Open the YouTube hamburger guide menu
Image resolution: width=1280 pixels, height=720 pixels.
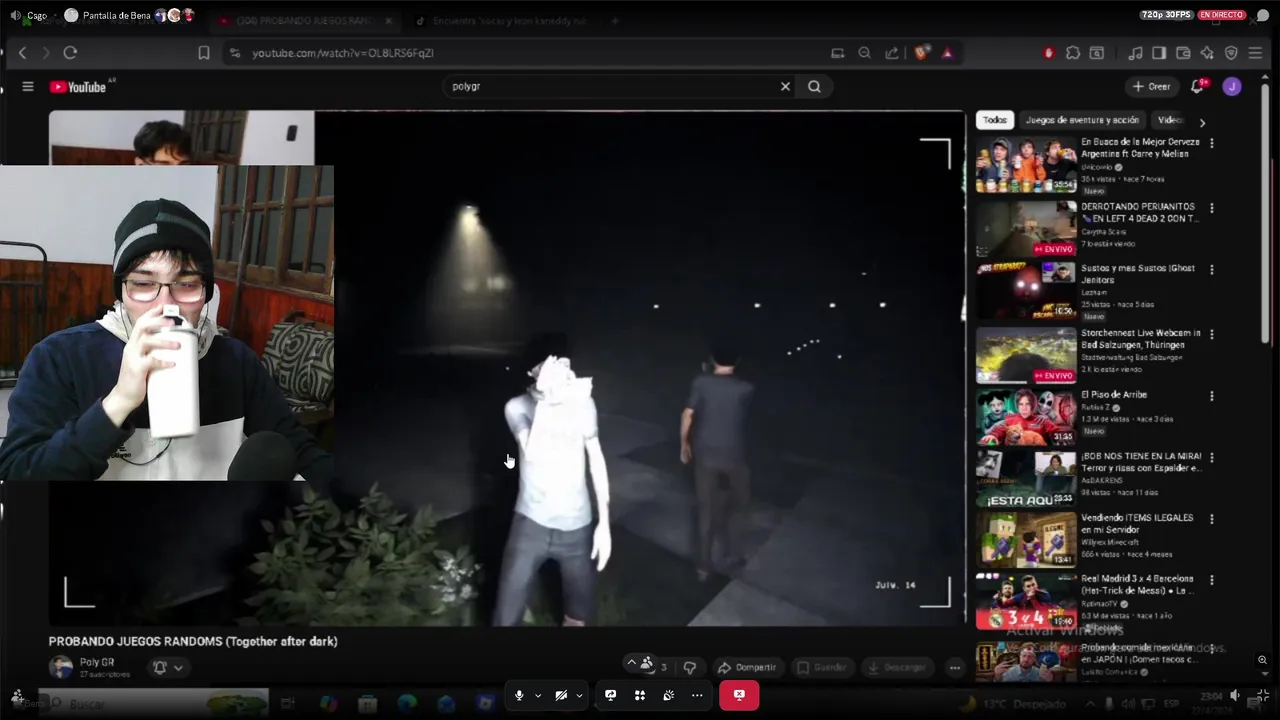click(x=28, y=87)
